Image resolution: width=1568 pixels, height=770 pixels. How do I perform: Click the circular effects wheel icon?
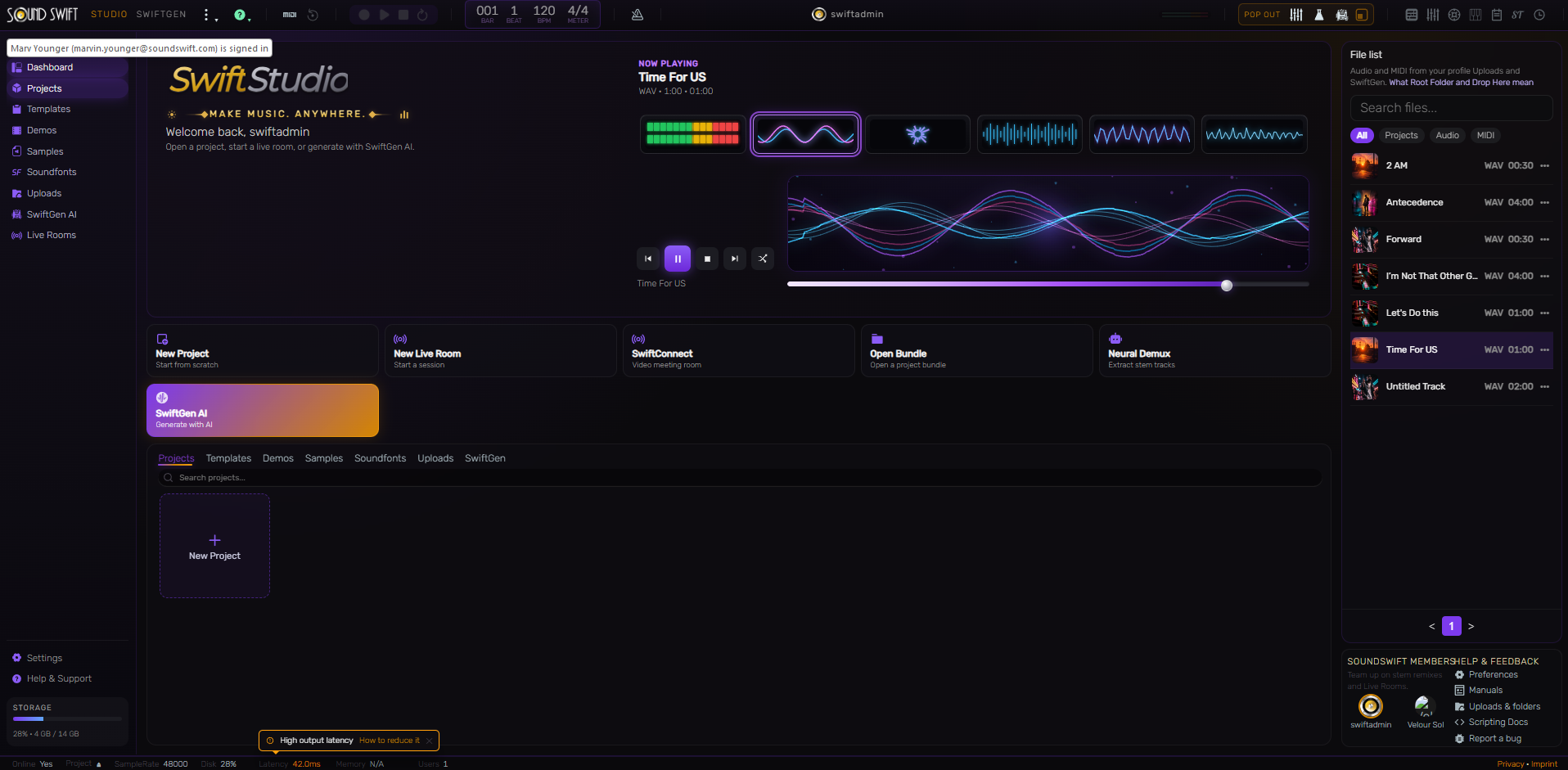pos(1454,15)
